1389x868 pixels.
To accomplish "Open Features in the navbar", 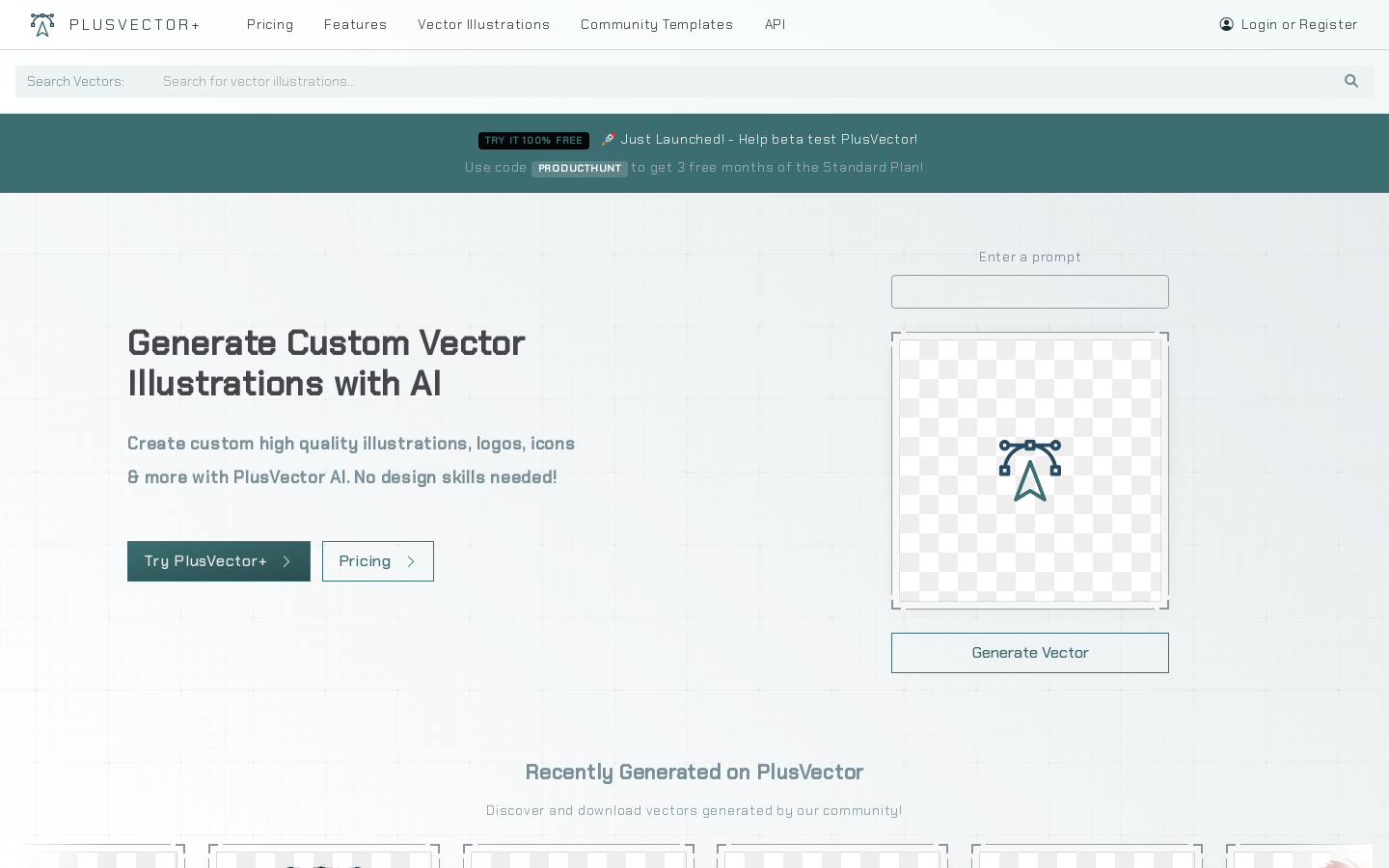I will 355,24.
